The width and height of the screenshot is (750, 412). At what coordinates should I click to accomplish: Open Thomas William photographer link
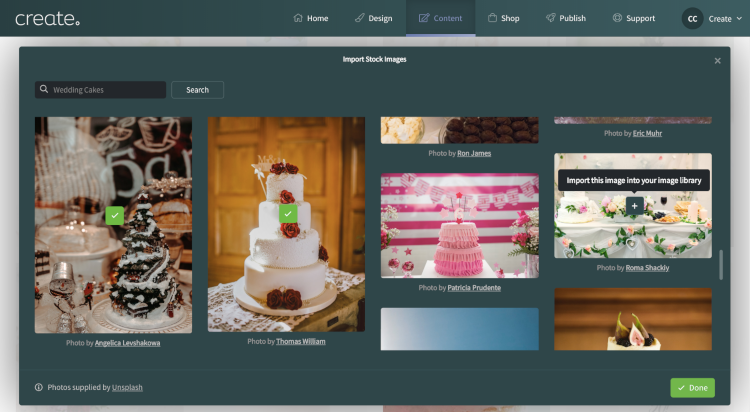300,341
